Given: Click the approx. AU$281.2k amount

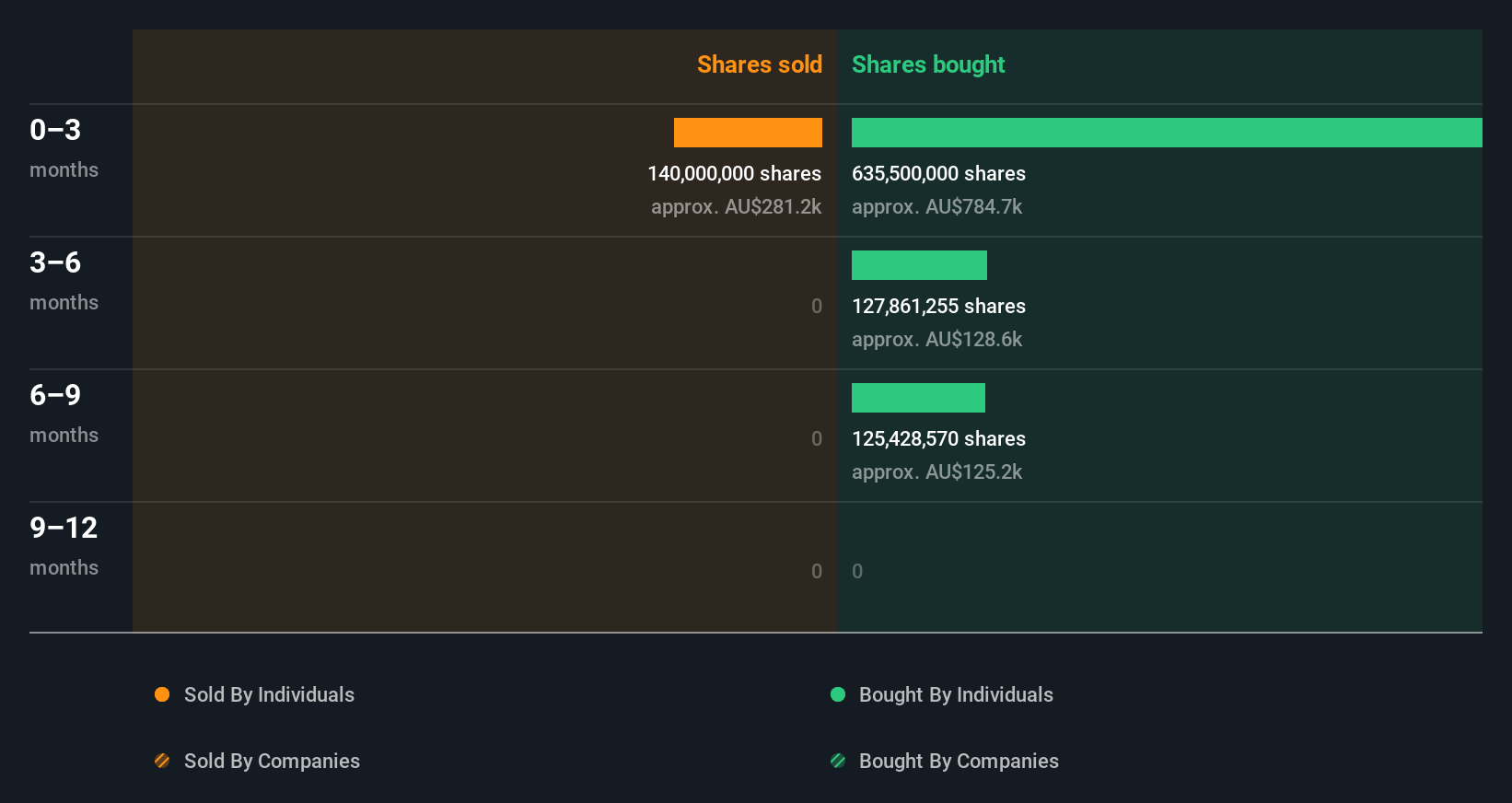Looking at the screenshot, I should (736, 206).
